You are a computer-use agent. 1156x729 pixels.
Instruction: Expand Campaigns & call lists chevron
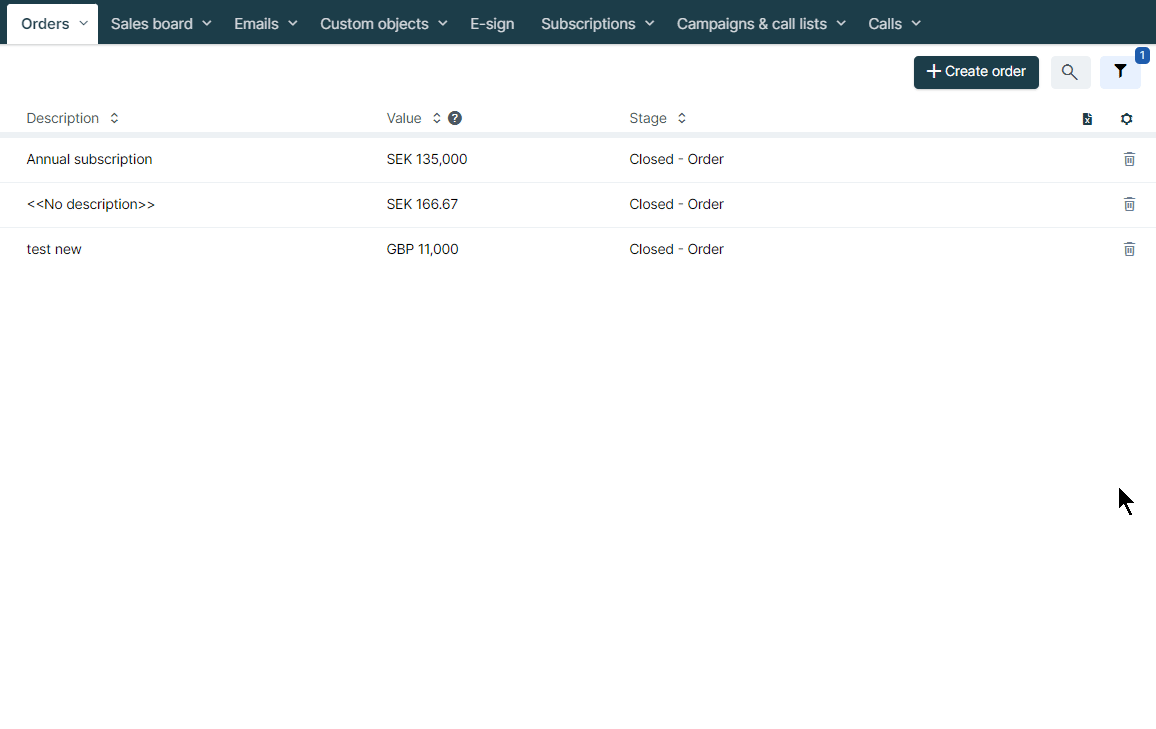pyautogui.click(x=841, y=24)
